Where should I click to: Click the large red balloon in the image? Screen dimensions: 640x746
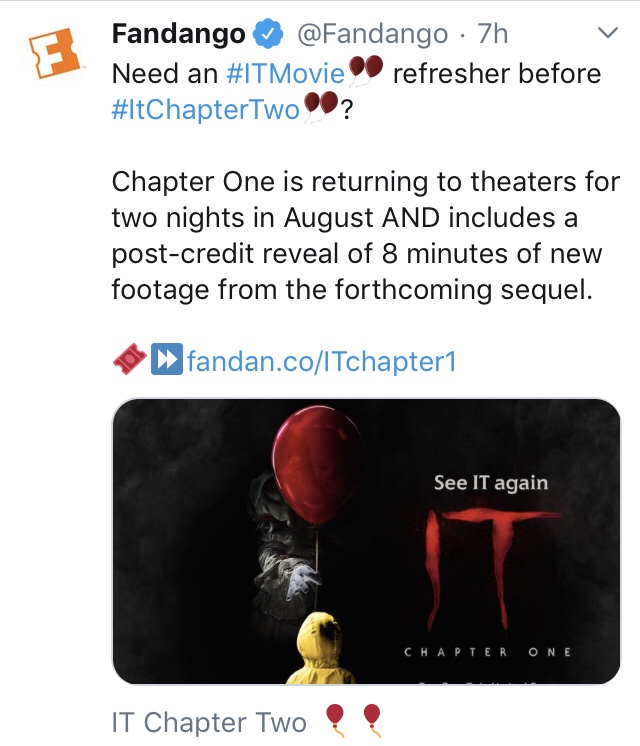pyautogui.click(x=317, y=465)
